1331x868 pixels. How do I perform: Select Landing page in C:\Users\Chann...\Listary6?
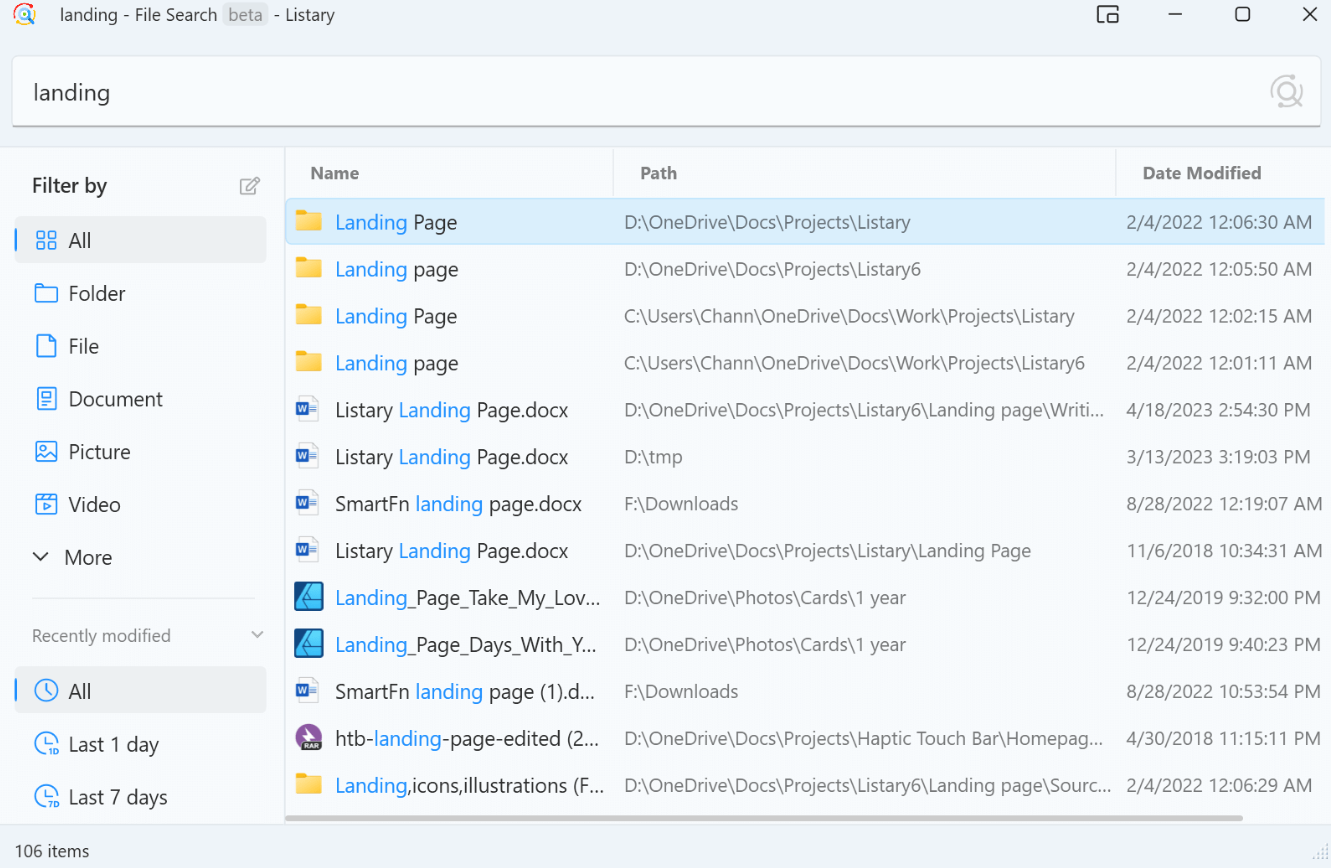pos(805,363)
